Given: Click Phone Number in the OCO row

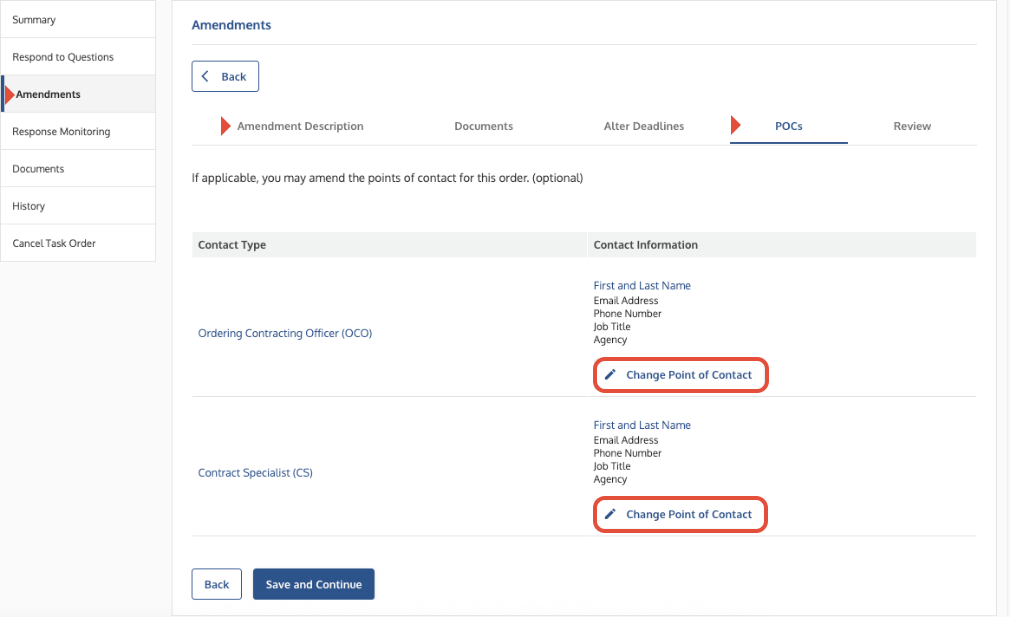Looking at the screenshot, I should (627, 314).
